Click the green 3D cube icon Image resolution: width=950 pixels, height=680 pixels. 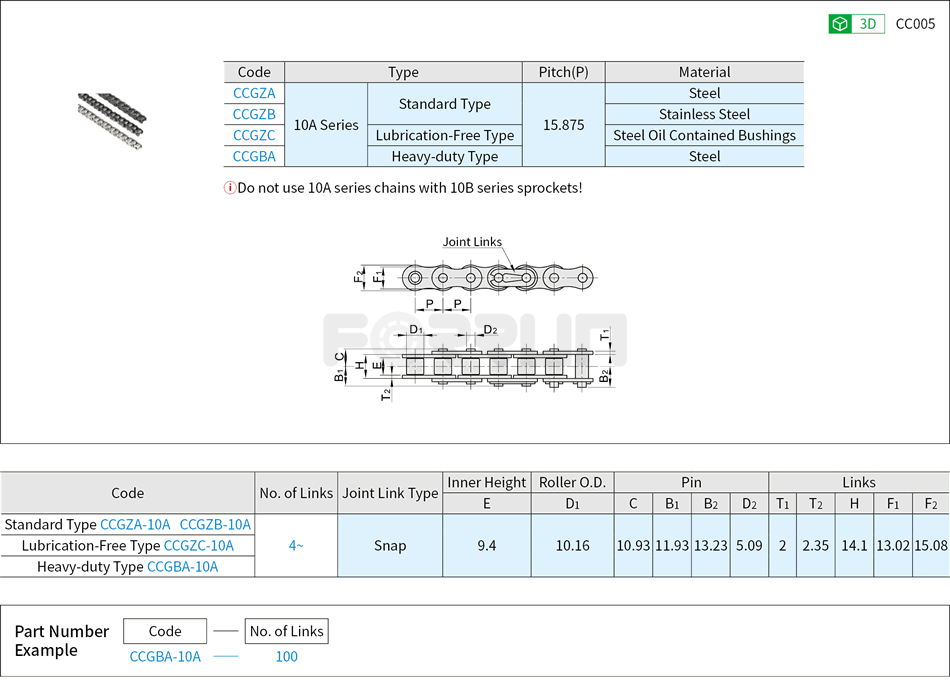840,24
